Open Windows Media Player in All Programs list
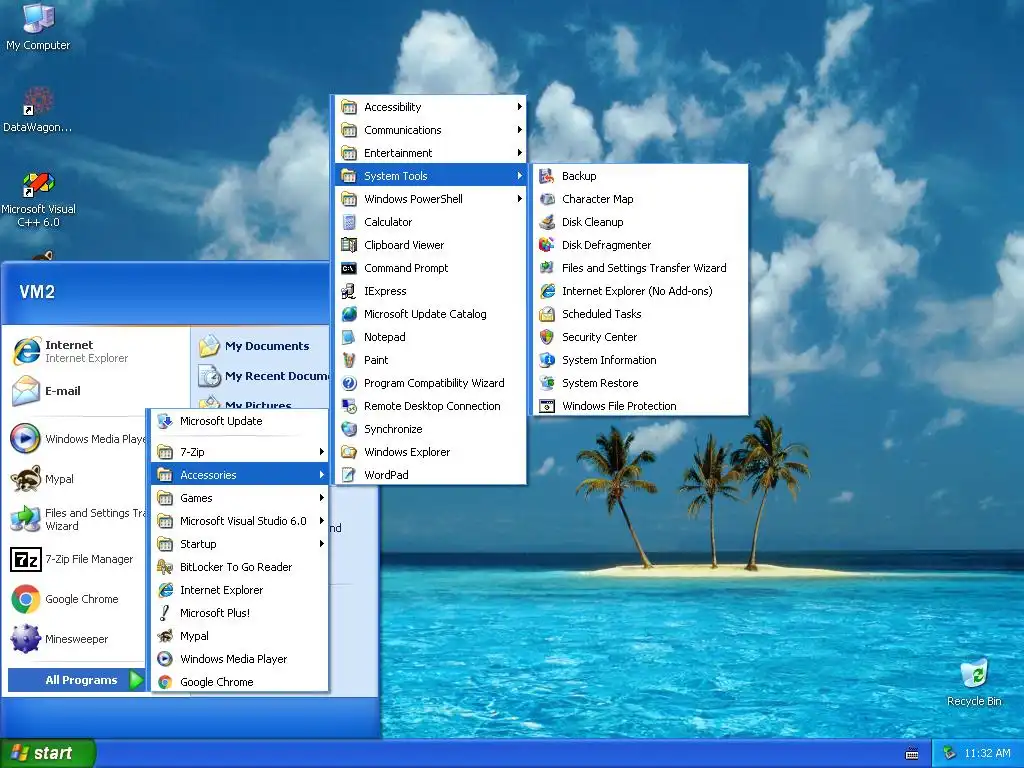This screenshot has height=768, width=1024. coord(240,659)
